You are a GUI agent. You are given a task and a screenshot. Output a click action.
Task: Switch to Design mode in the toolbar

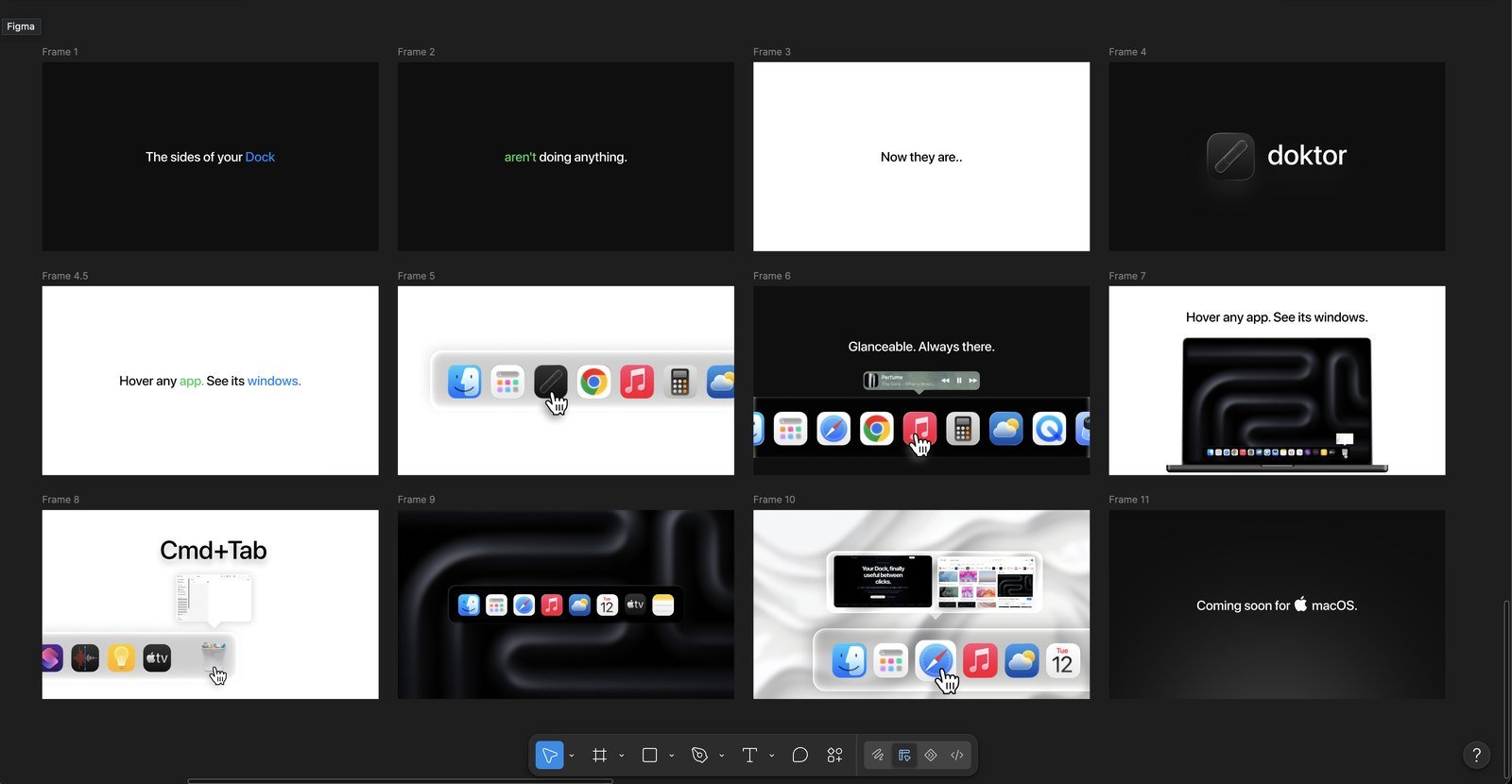coord(904,755)
